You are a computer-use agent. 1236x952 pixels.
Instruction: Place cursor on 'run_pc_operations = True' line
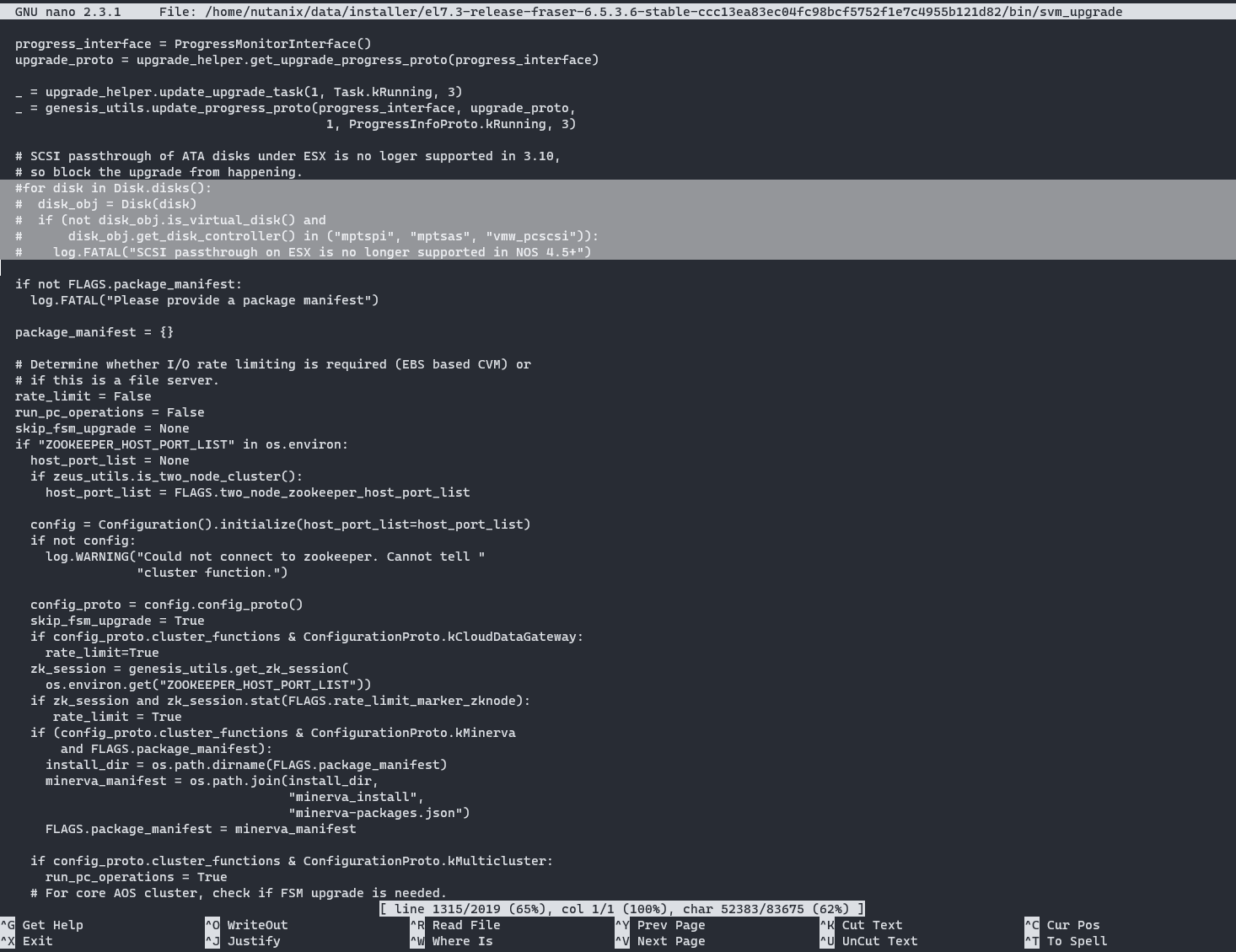tap(136, 877)
